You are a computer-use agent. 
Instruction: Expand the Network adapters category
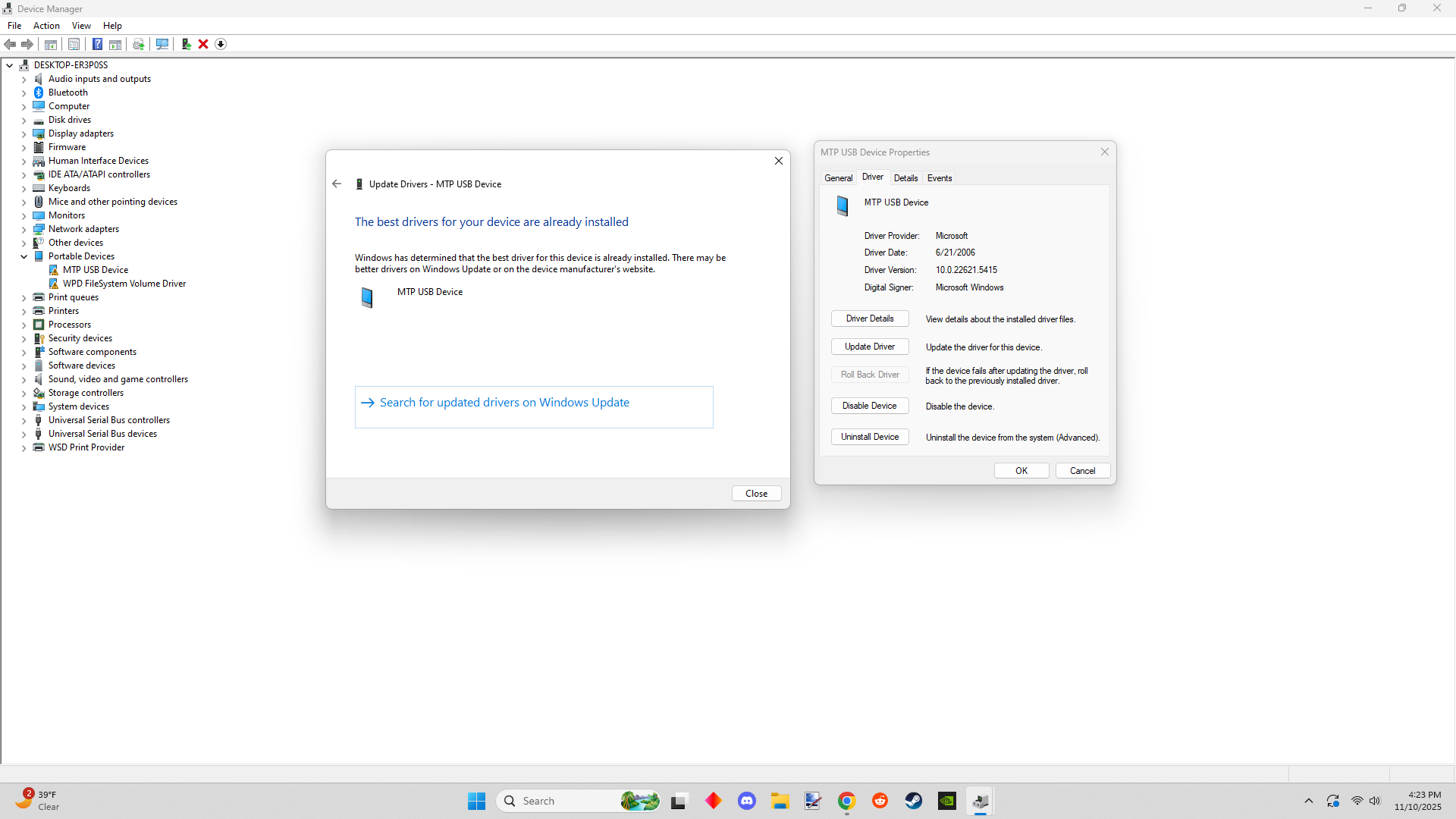pyautogui.click(x=24, y=229)
